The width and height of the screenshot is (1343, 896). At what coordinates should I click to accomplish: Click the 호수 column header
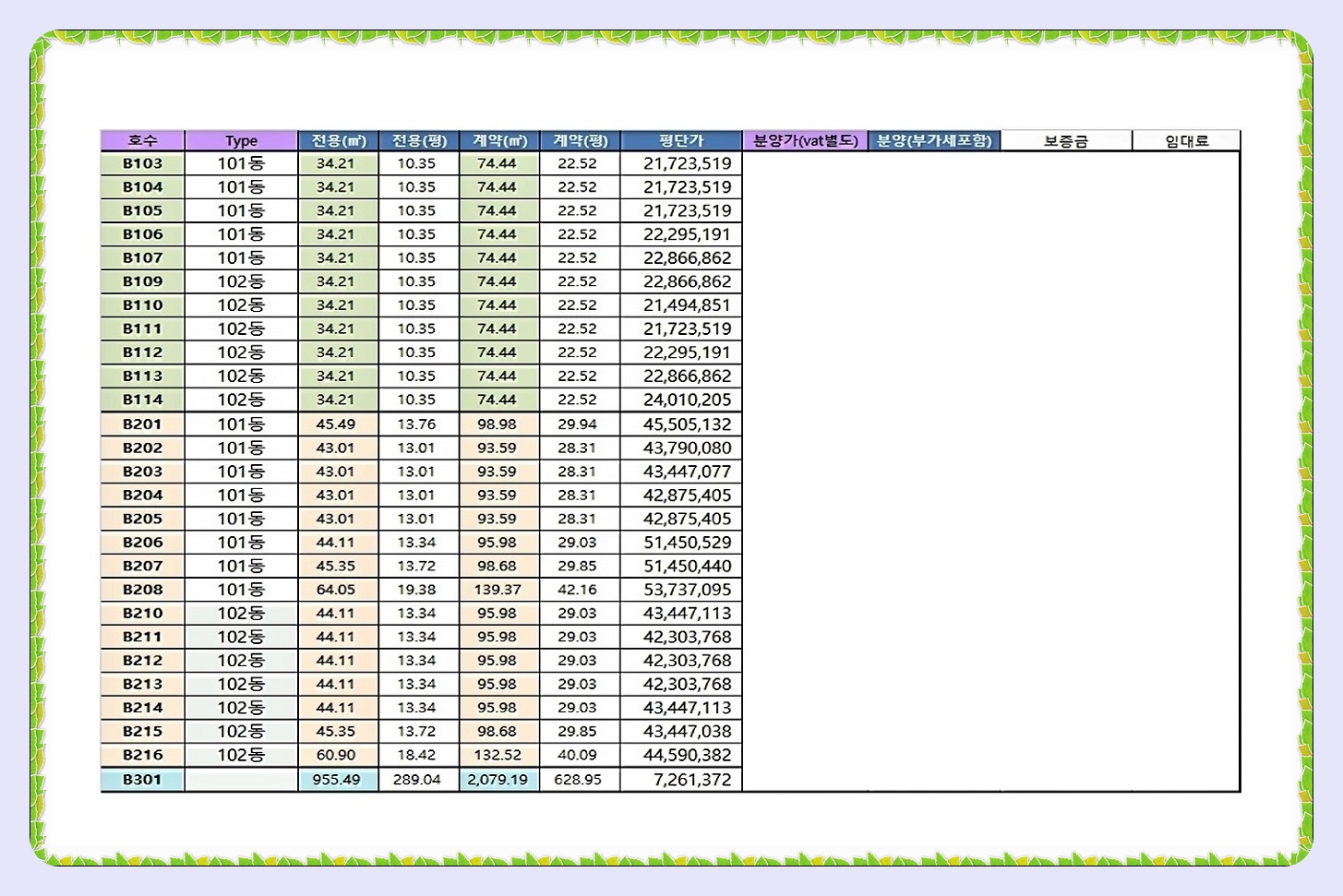(142, 140)
